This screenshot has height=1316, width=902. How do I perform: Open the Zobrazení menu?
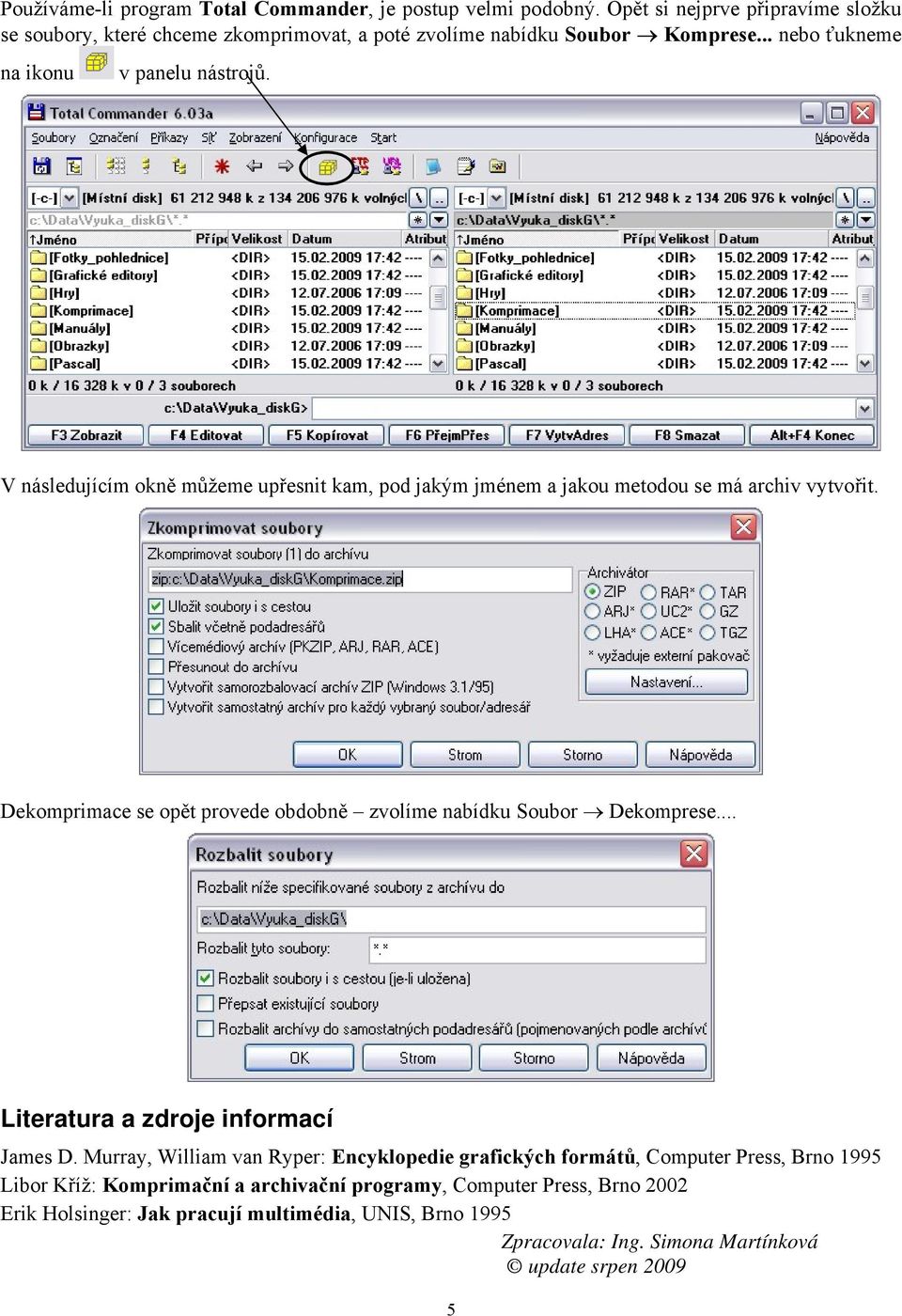coord(256,138)
